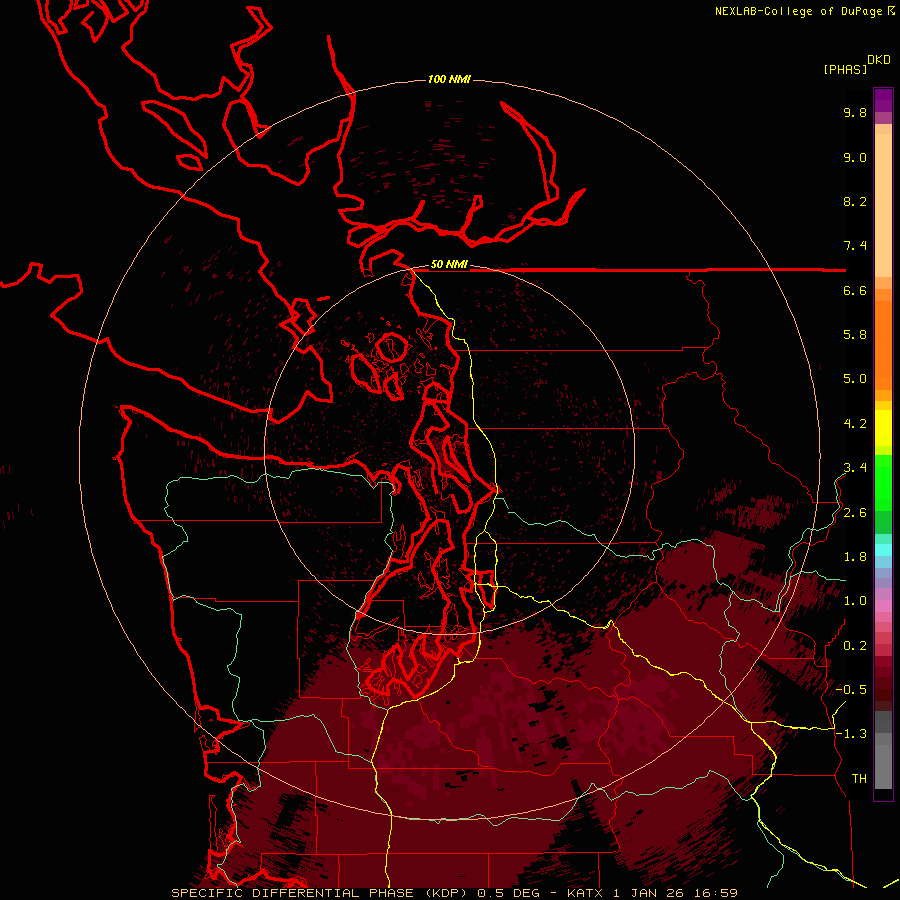Image resolution: width=900 pixels, height=900 pixels.
Task: Click the 5.0 scale value
Action: [x=855, y=379]
